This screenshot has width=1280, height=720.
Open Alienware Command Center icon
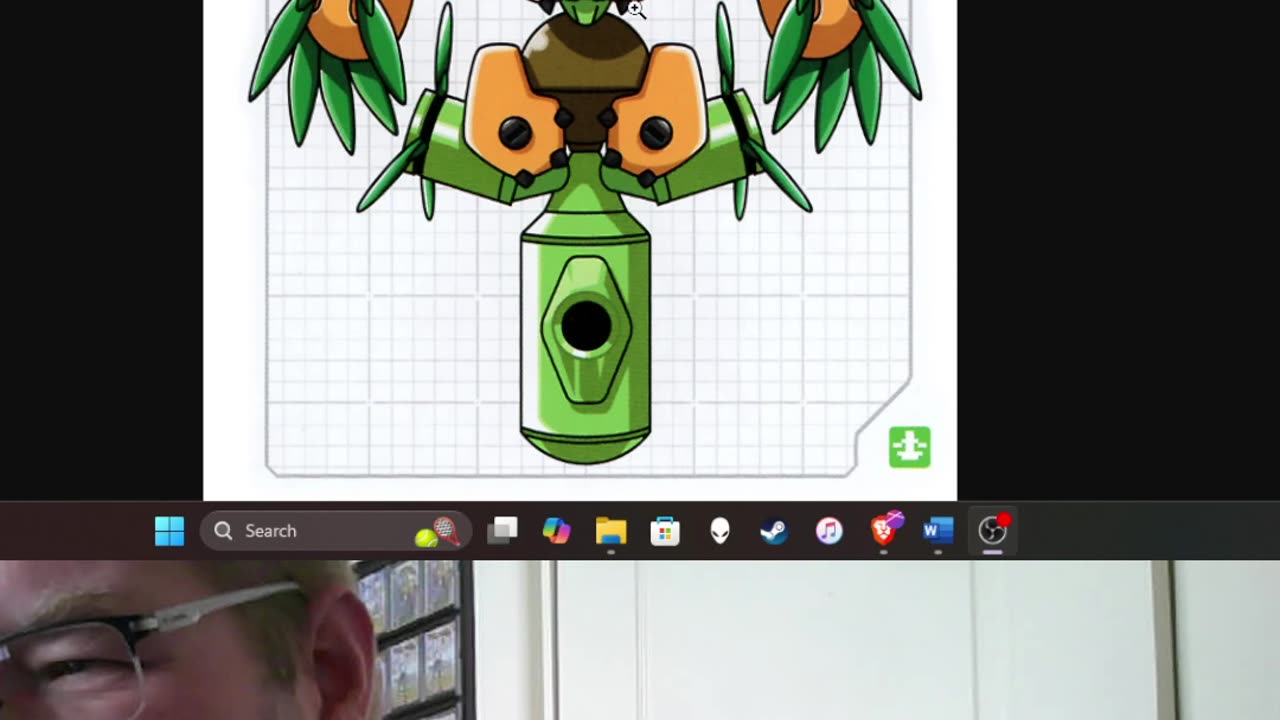tap(720, 531)
